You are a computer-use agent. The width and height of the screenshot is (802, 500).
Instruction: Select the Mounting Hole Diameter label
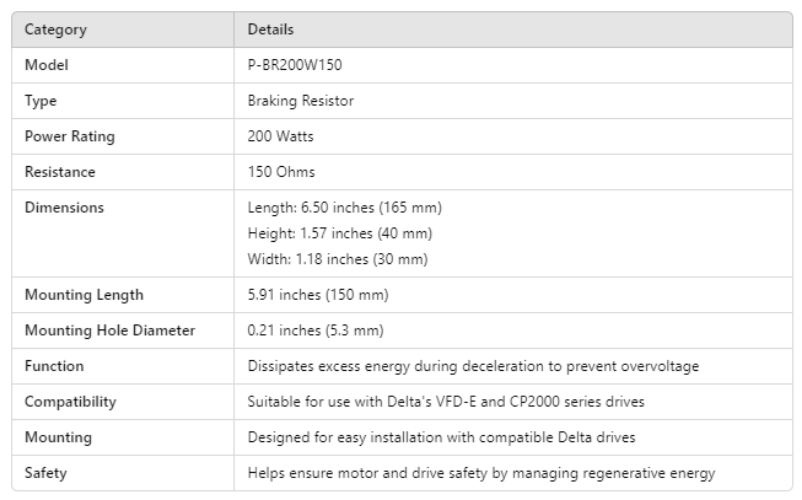pyautogui.click(x=109, y=331)
